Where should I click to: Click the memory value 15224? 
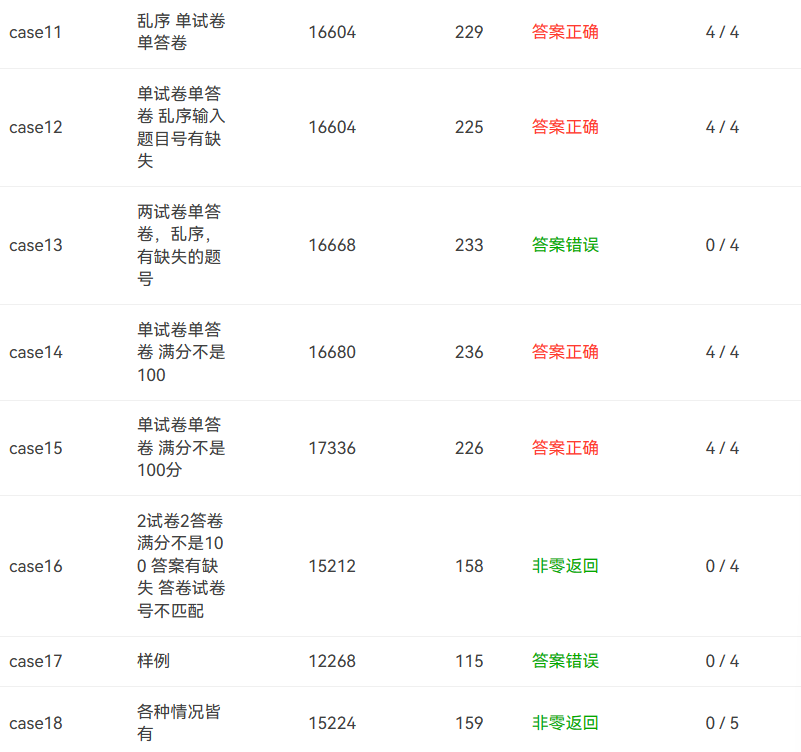tap(332, 723)
